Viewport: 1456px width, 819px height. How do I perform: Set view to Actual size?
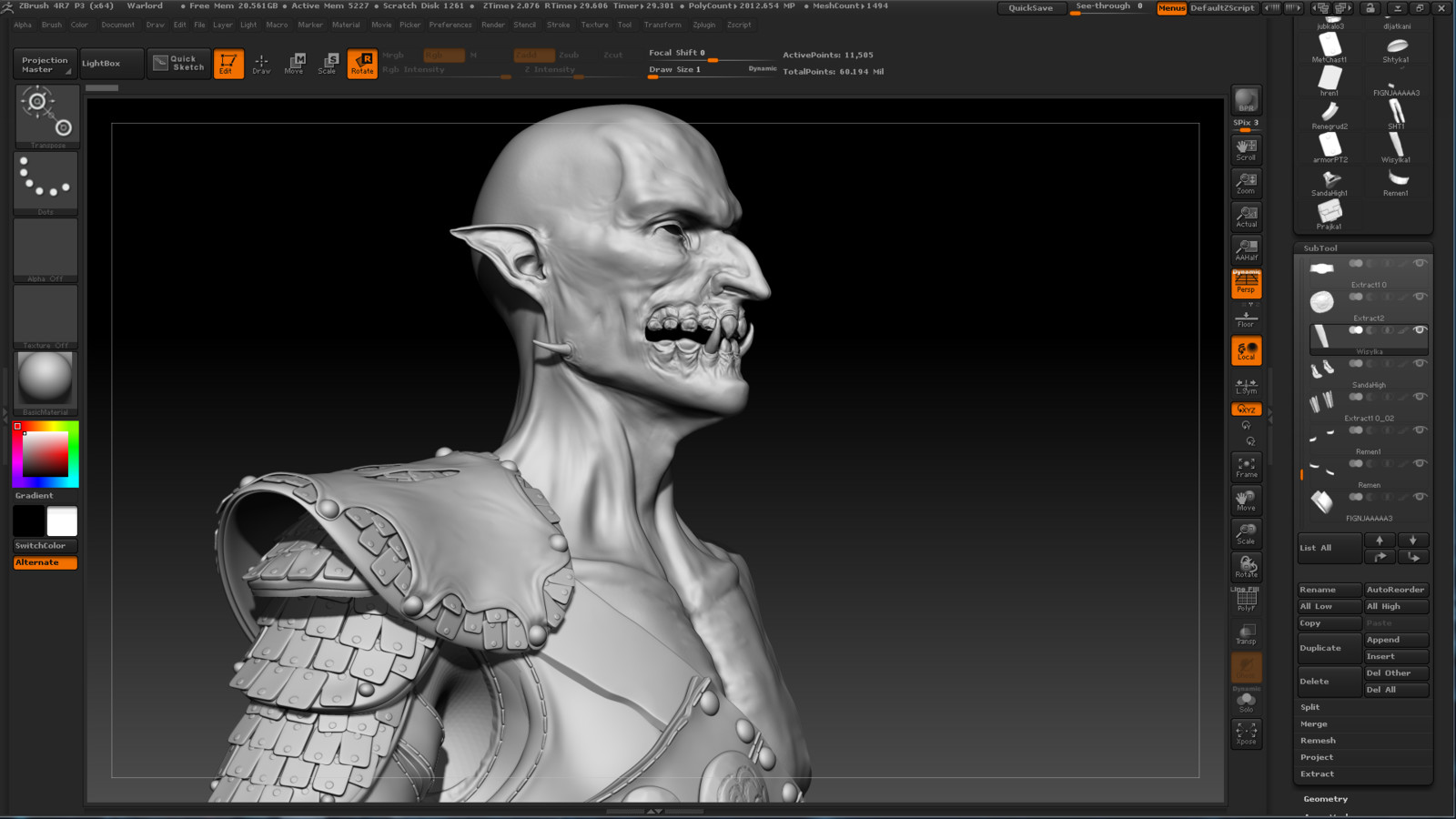tap(1246, 216)
